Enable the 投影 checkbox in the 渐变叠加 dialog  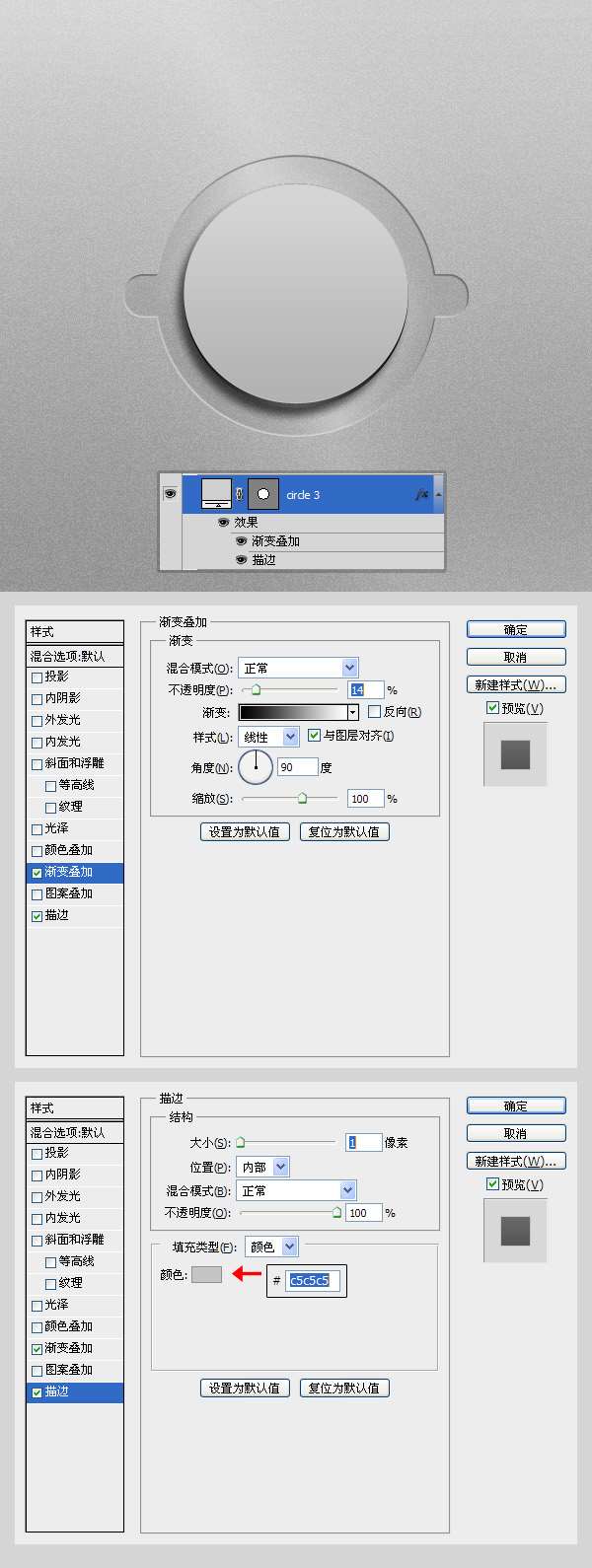pos(37,677)
